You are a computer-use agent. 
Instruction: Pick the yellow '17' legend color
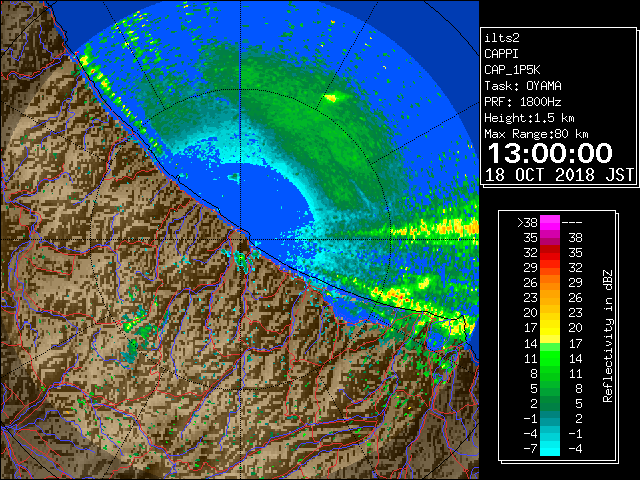[x=550, y=328]
